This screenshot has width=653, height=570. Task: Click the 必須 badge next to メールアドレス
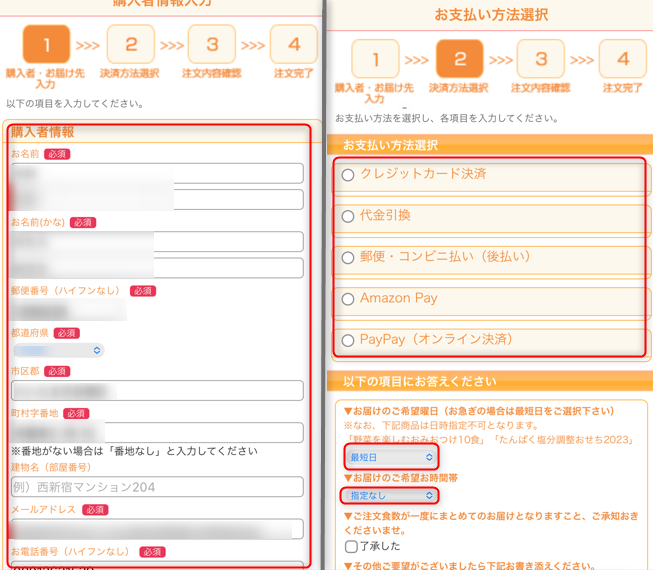[x=95, y=510]
